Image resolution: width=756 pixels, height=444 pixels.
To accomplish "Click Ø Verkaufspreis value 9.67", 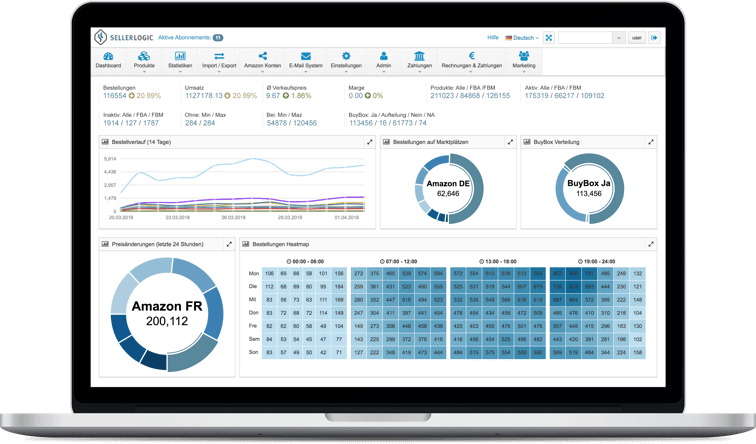I will pos(273,96).
